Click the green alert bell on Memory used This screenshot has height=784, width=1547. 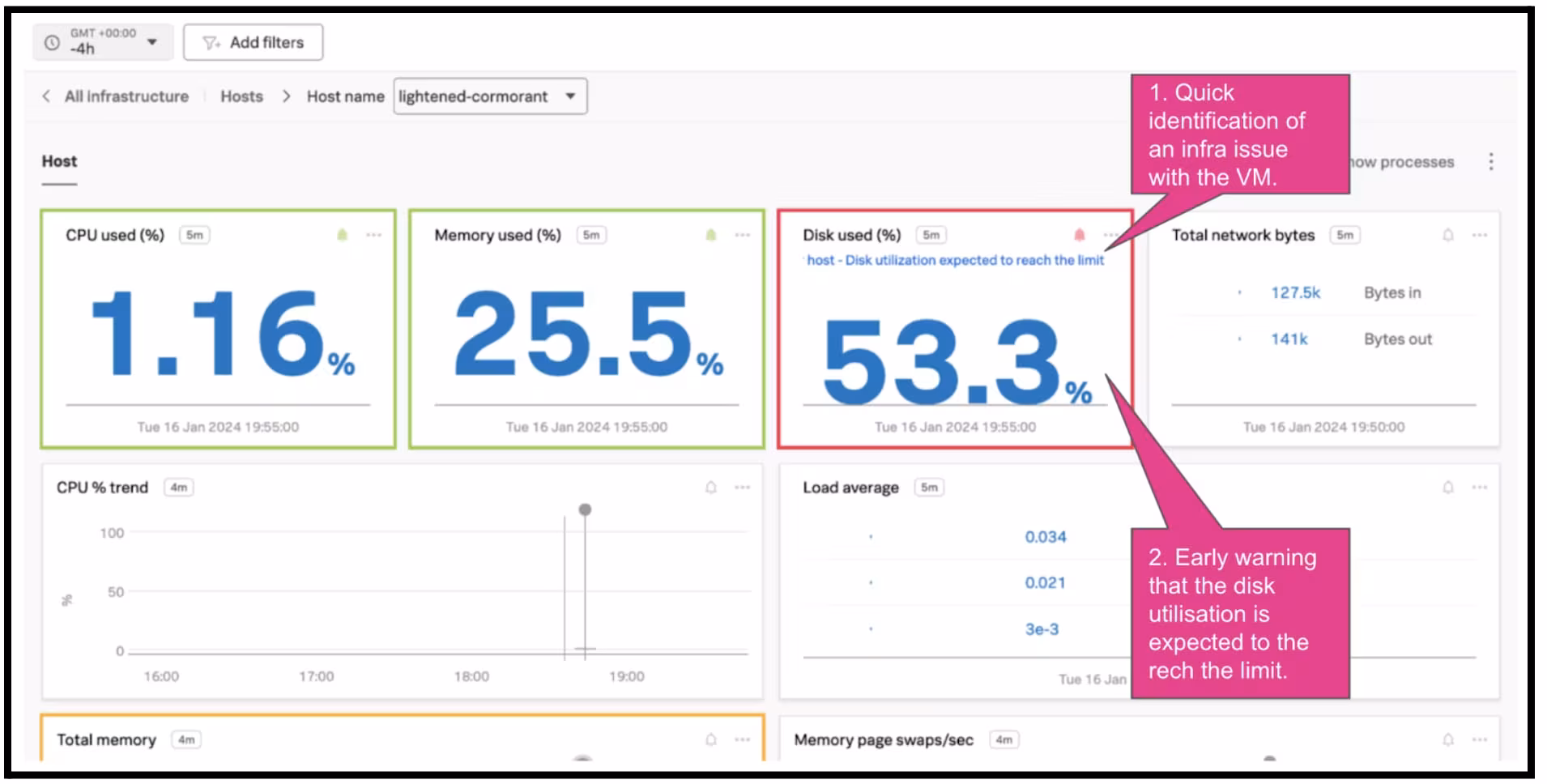click(710, 235)
